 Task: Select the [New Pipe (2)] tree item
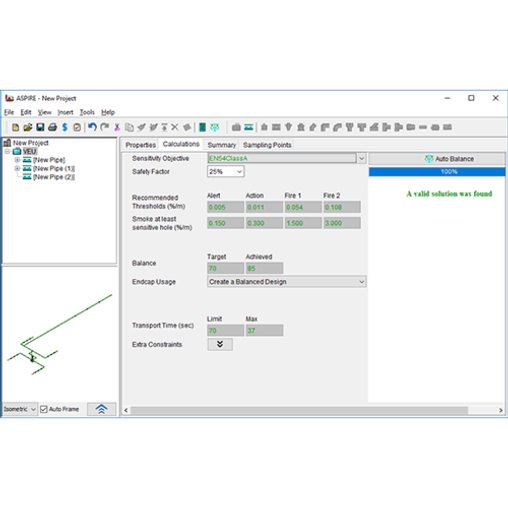[54, 177]
